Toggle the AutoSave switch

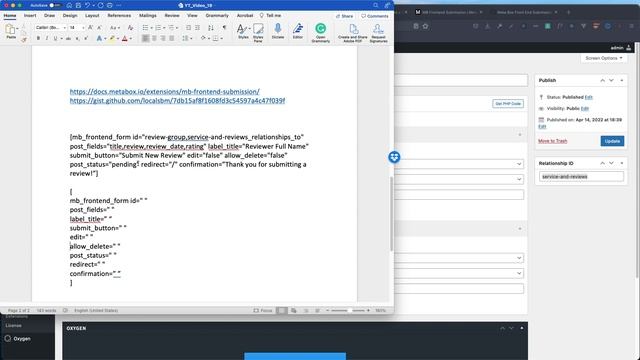[x=55, y=5]
